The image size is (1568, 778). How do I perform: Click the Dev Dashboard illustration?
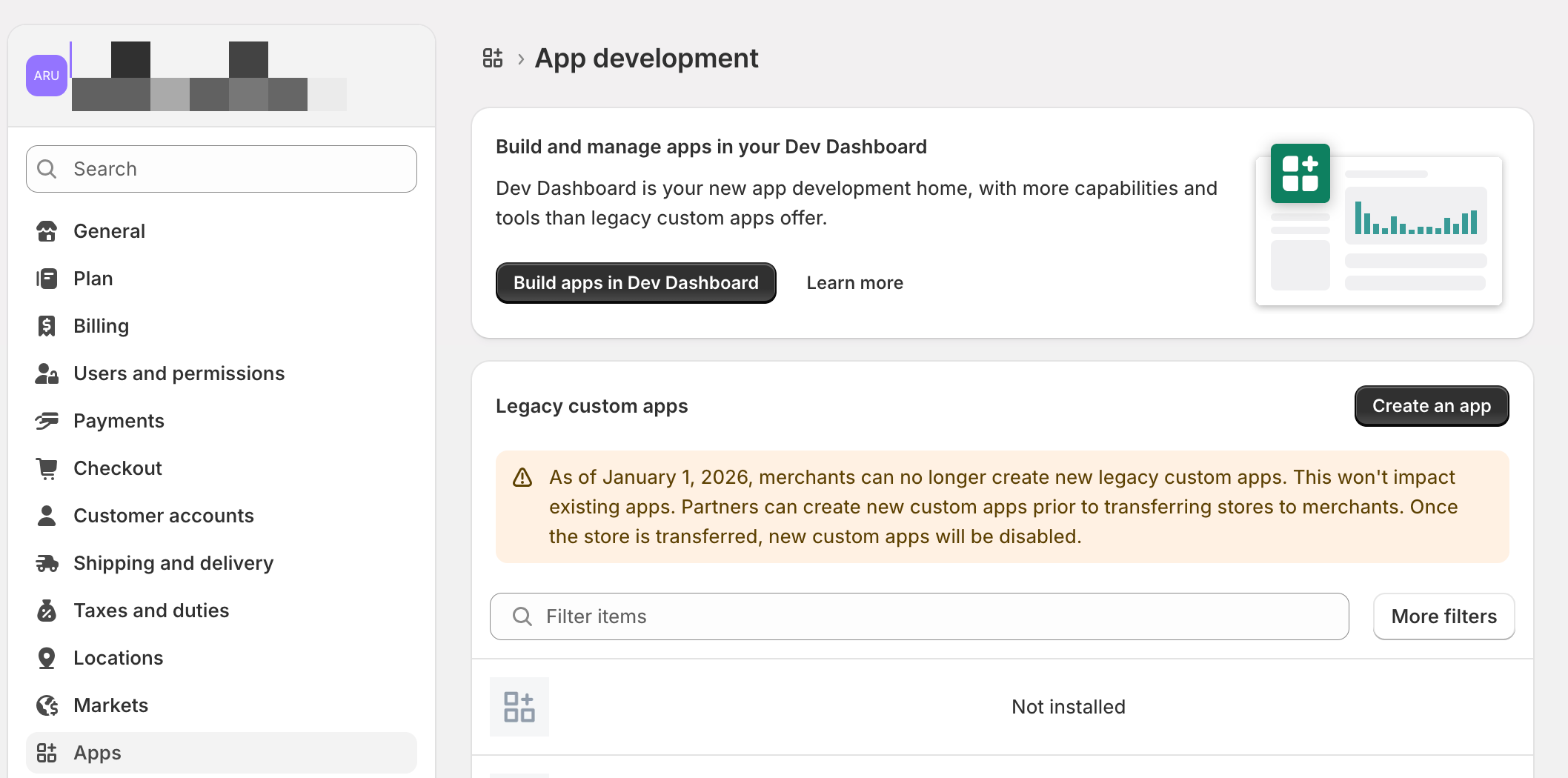[x=1379, y=225]
